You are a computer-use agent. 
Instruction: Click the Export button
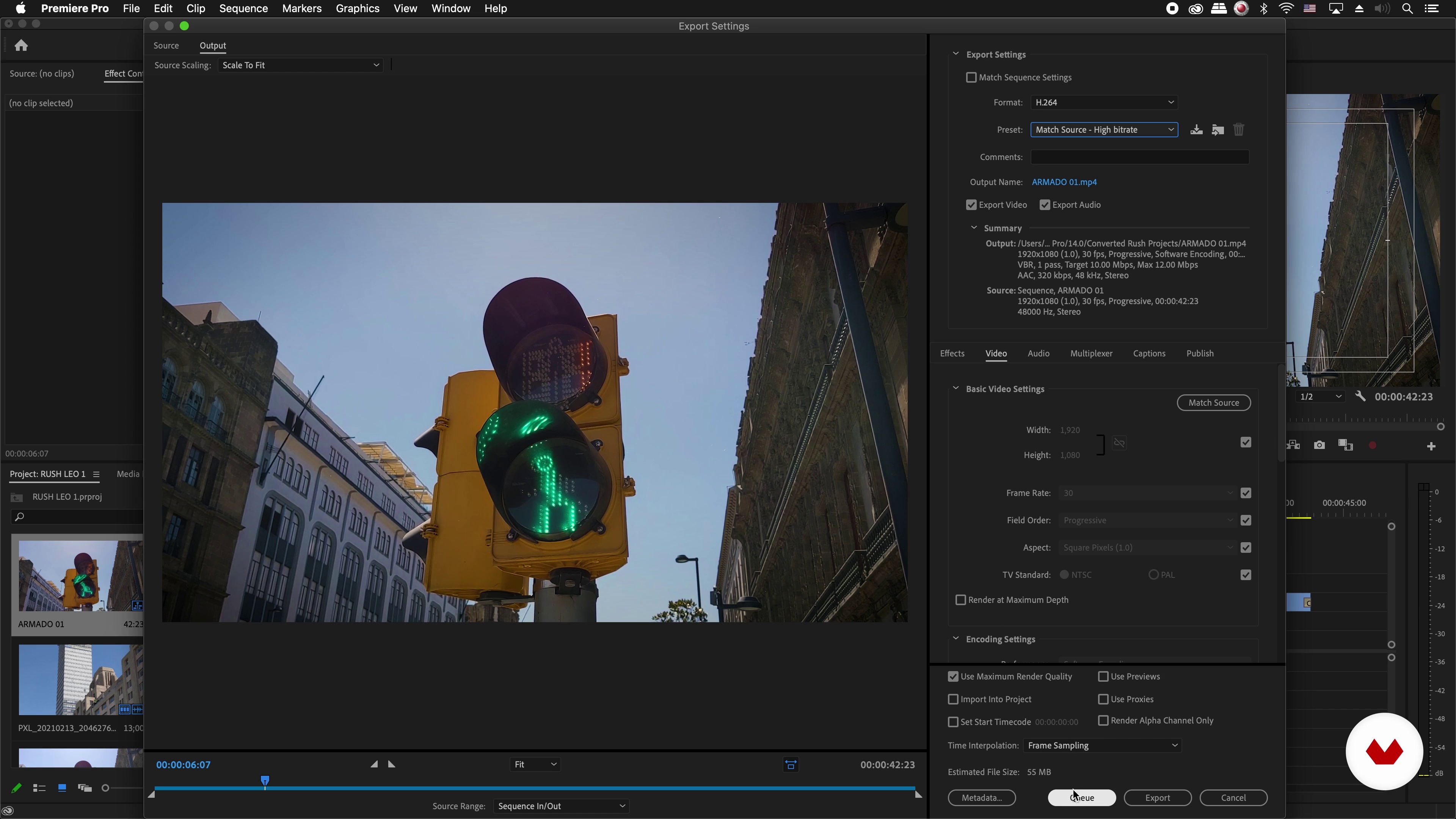(x=1158, y=797)
